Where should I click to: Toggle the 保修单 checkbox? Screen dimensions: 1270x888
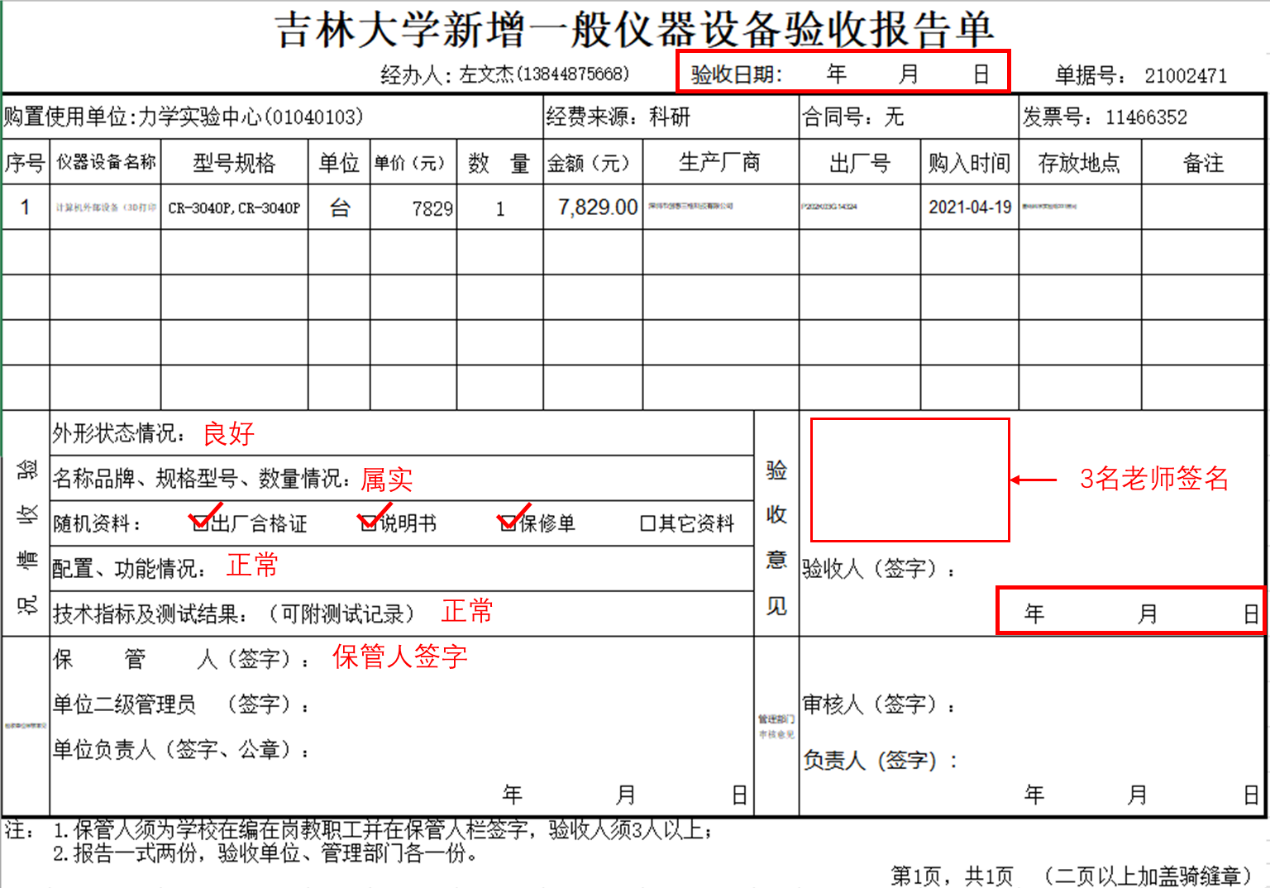coord(508,523)
